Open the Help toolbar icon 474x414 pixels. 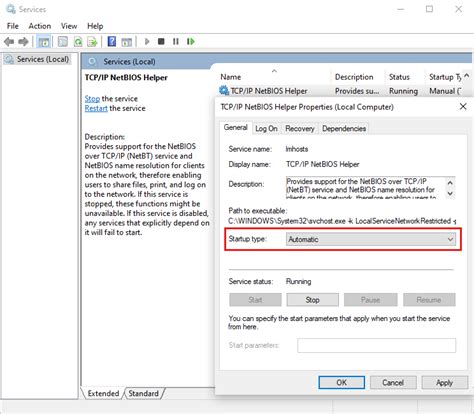pyautogui.click(x=112, y=42)
